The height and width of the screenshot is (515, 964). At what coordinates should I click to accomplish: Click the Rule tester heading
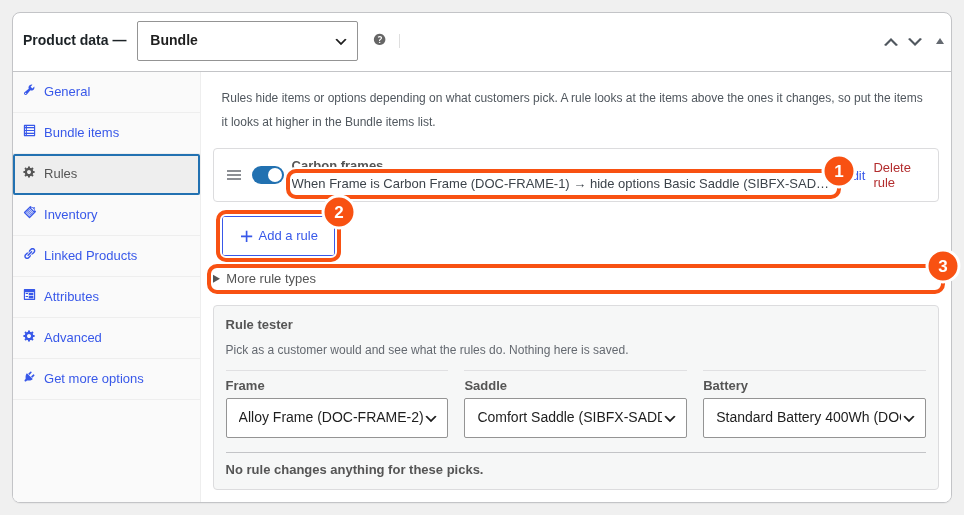pyautogui.click(x=259, y=324)
